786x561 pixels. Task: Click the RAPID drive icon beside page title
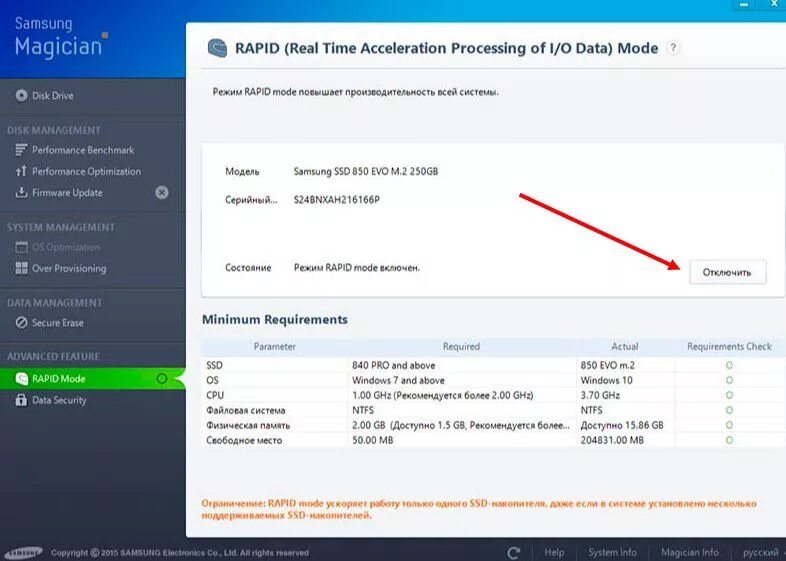[x=217, y=49]
